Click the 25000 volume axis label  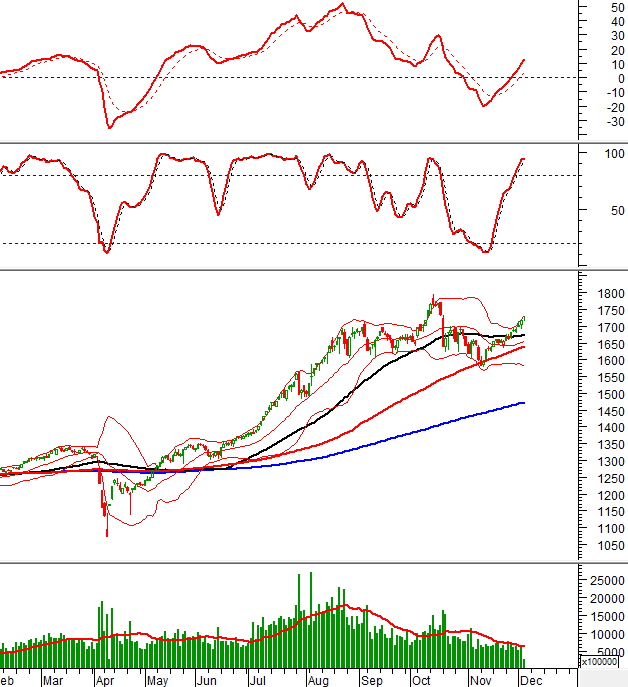(602, 580)
